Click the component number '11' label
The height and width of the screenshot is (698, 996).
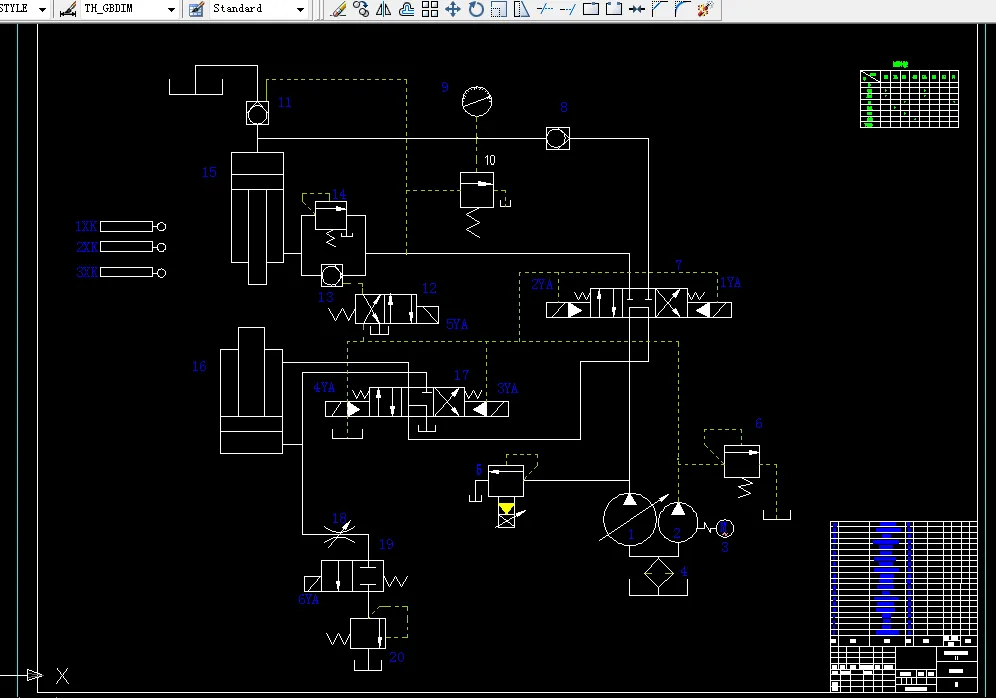(x=285, y=103)
